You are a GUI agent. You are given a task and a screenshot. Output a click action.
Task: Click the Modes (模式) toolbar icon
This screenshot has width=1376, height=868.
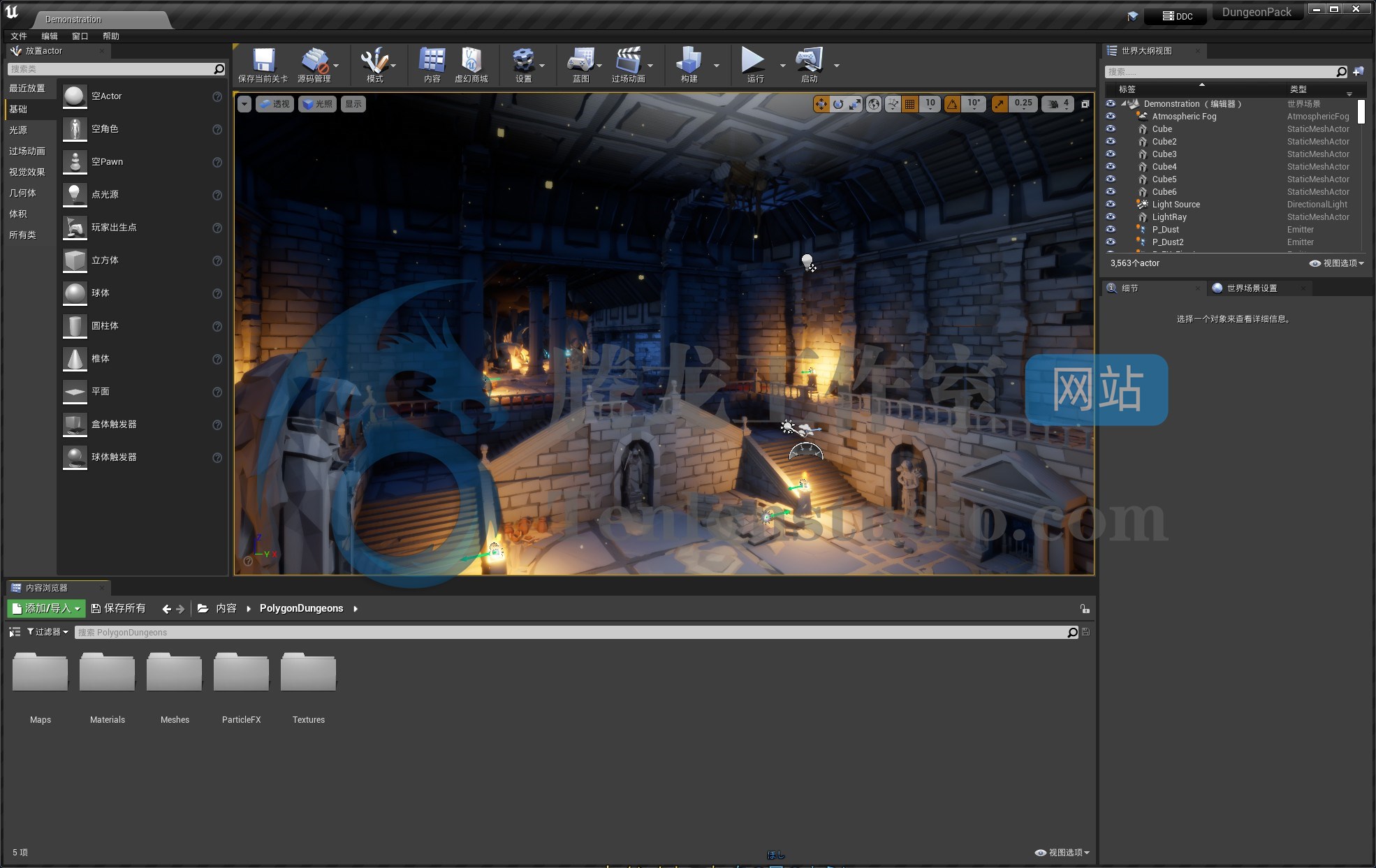(x=374, y=60)
